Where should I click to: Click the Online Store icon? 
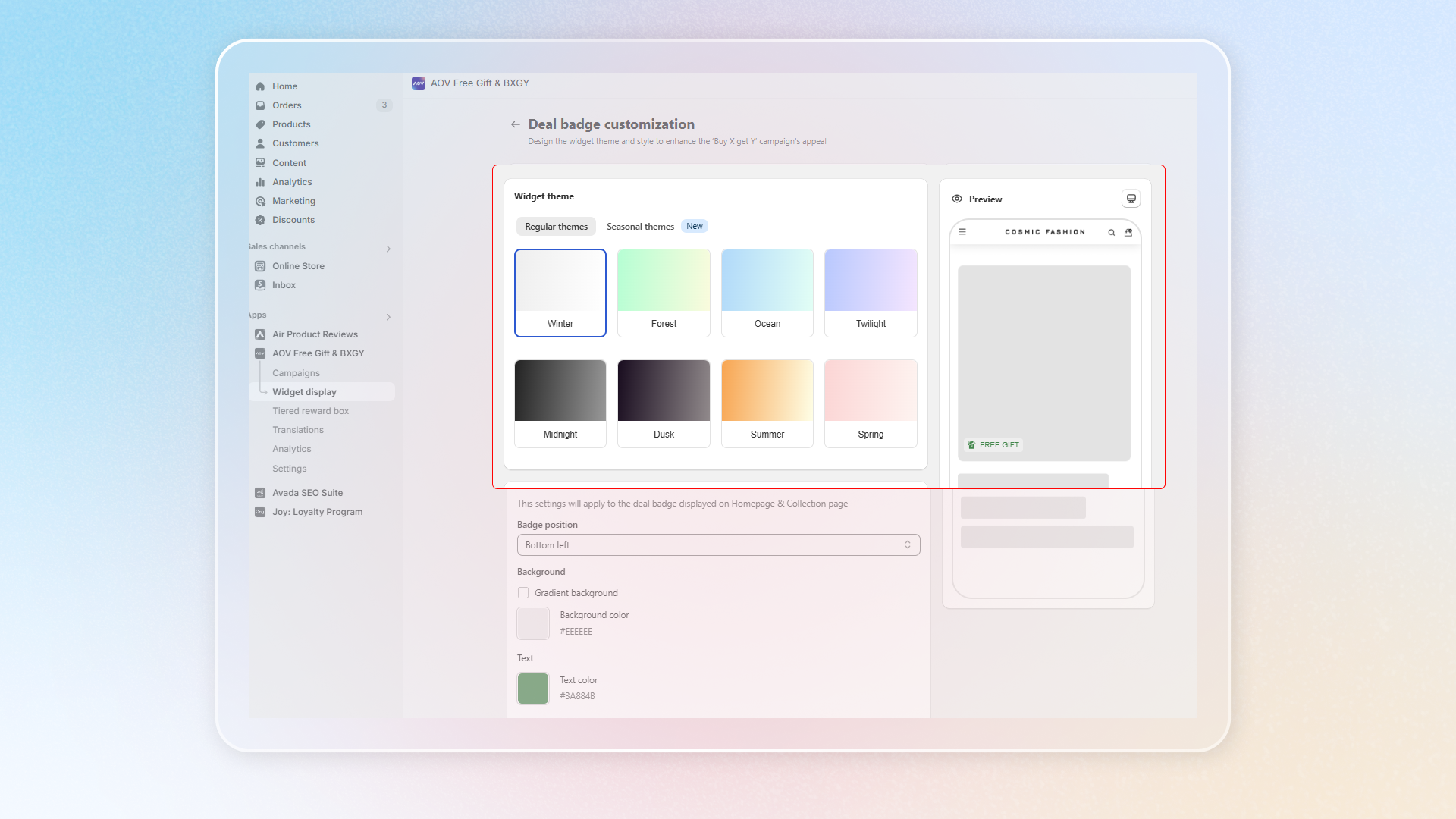(260, 266)
